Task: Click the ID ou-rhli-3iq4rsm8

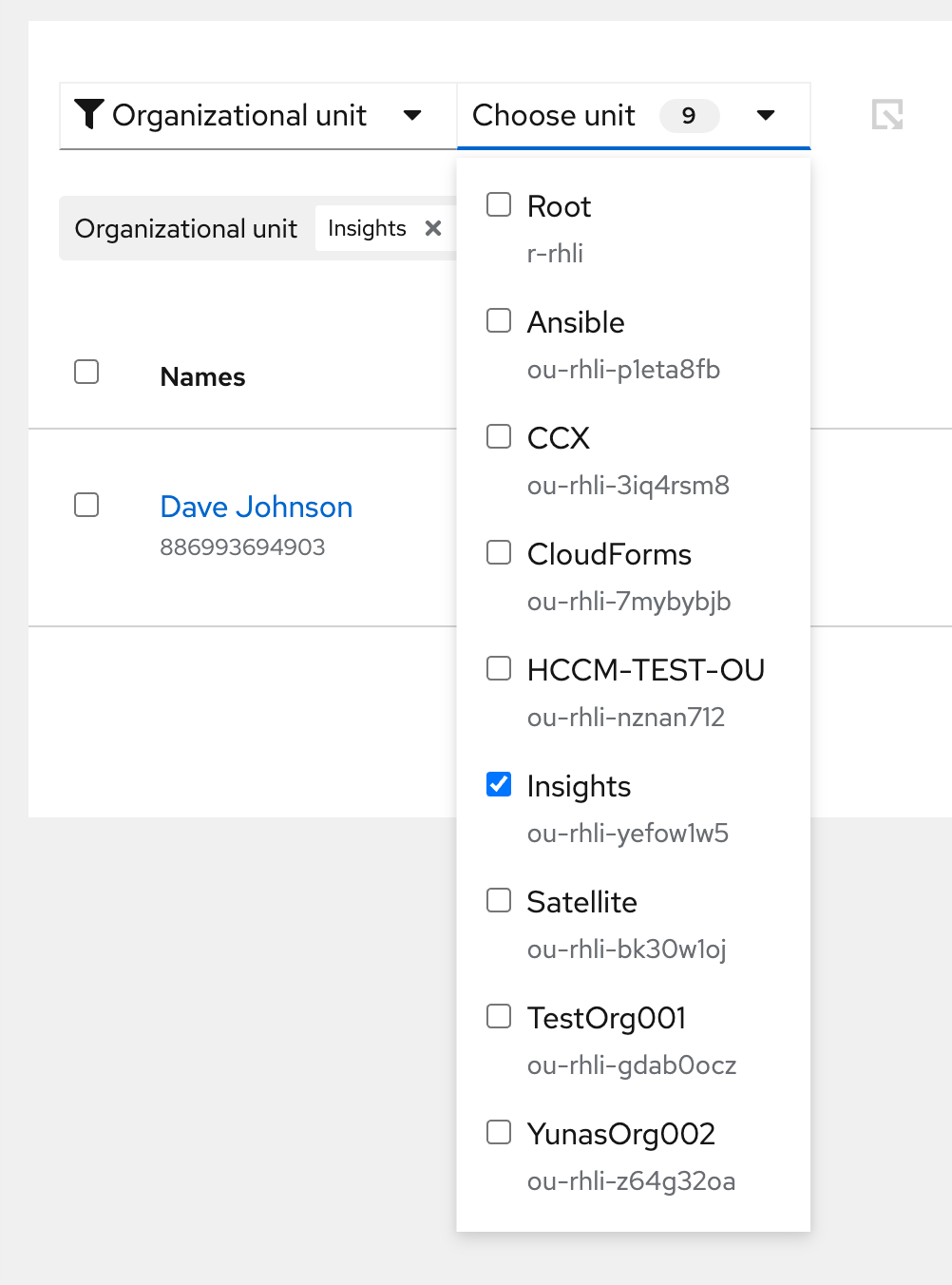Action: [x=628, y=486]
